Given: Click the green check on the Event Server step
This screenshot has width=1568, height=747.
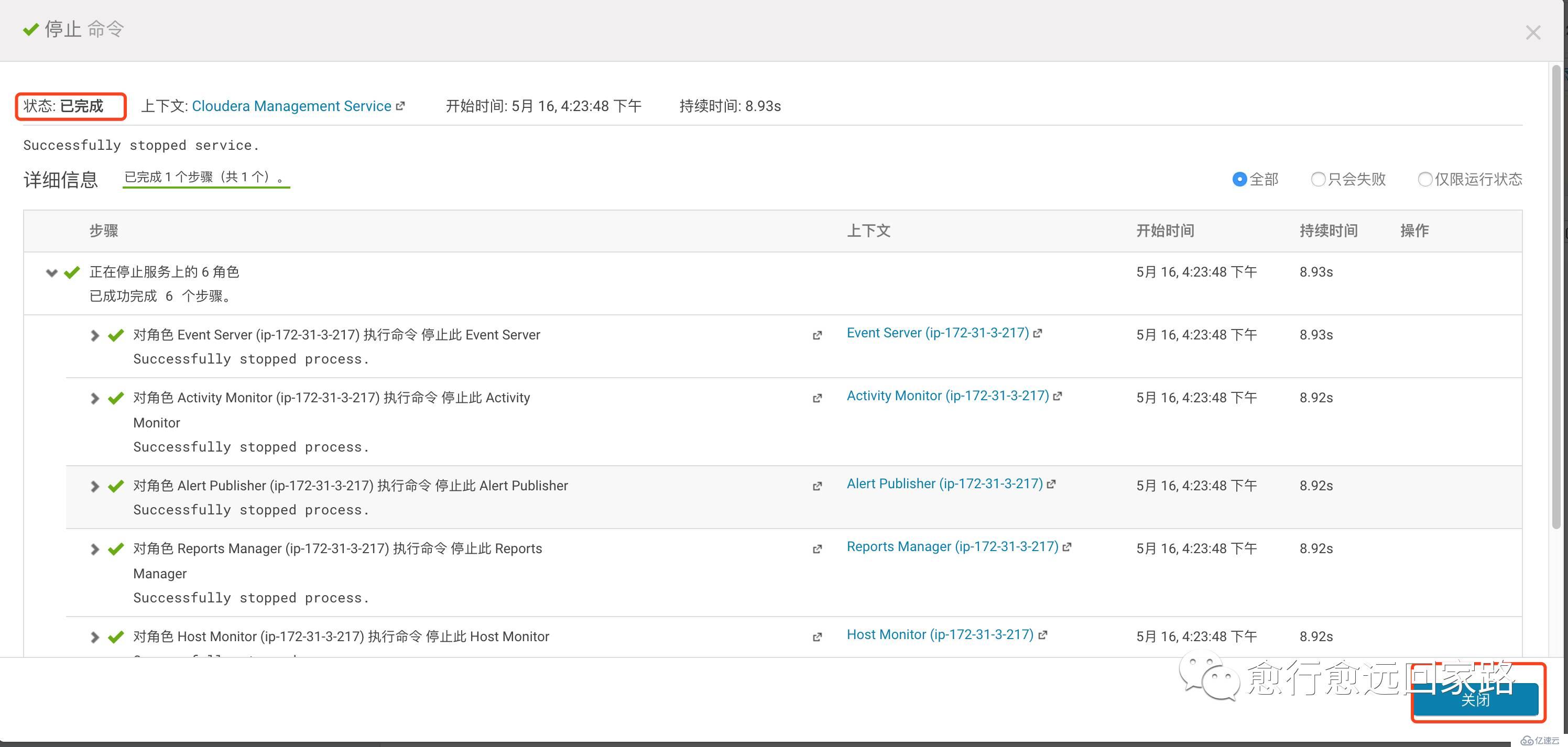Looking at the screenshot, I should pos(116,335).
